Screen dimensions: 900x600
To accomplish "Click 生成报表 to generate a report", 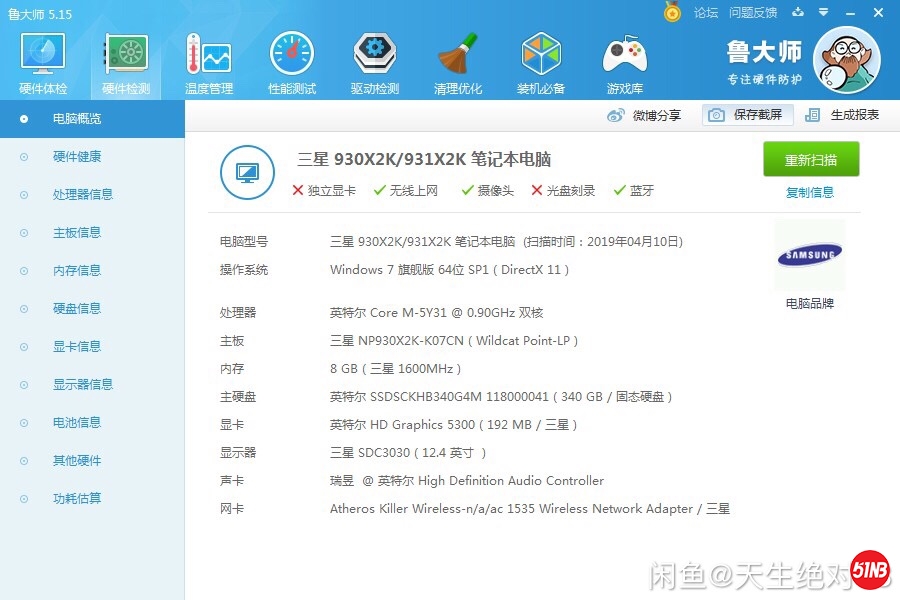I will pos(843,115).
